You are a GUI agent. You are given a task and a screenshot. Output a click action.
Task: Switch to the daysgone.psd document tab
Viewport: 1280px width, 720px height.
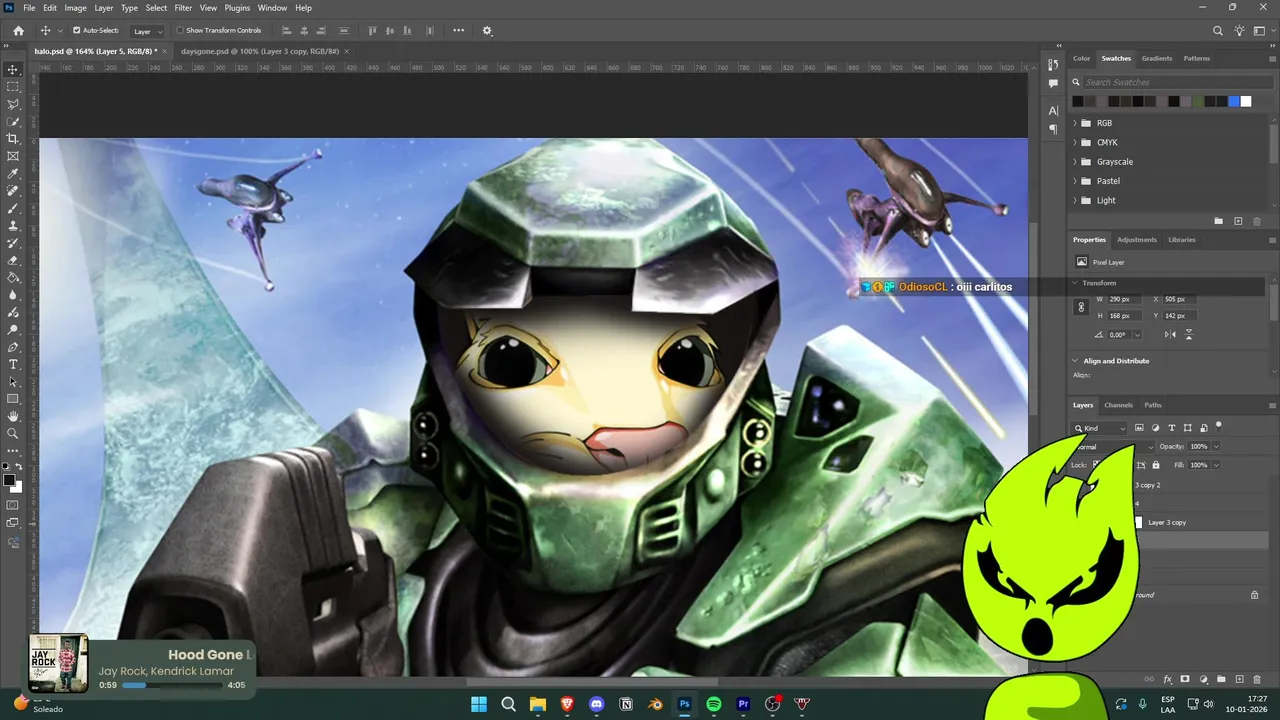261,51
